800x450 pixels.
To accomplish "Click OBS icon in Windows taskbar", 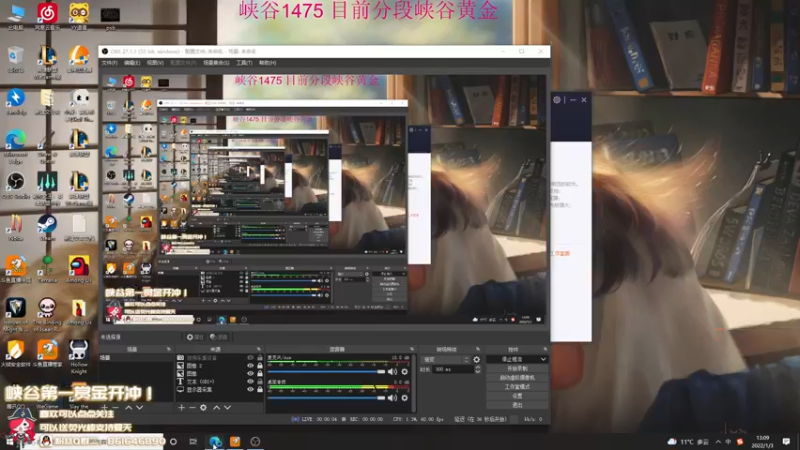I will 255,441.
